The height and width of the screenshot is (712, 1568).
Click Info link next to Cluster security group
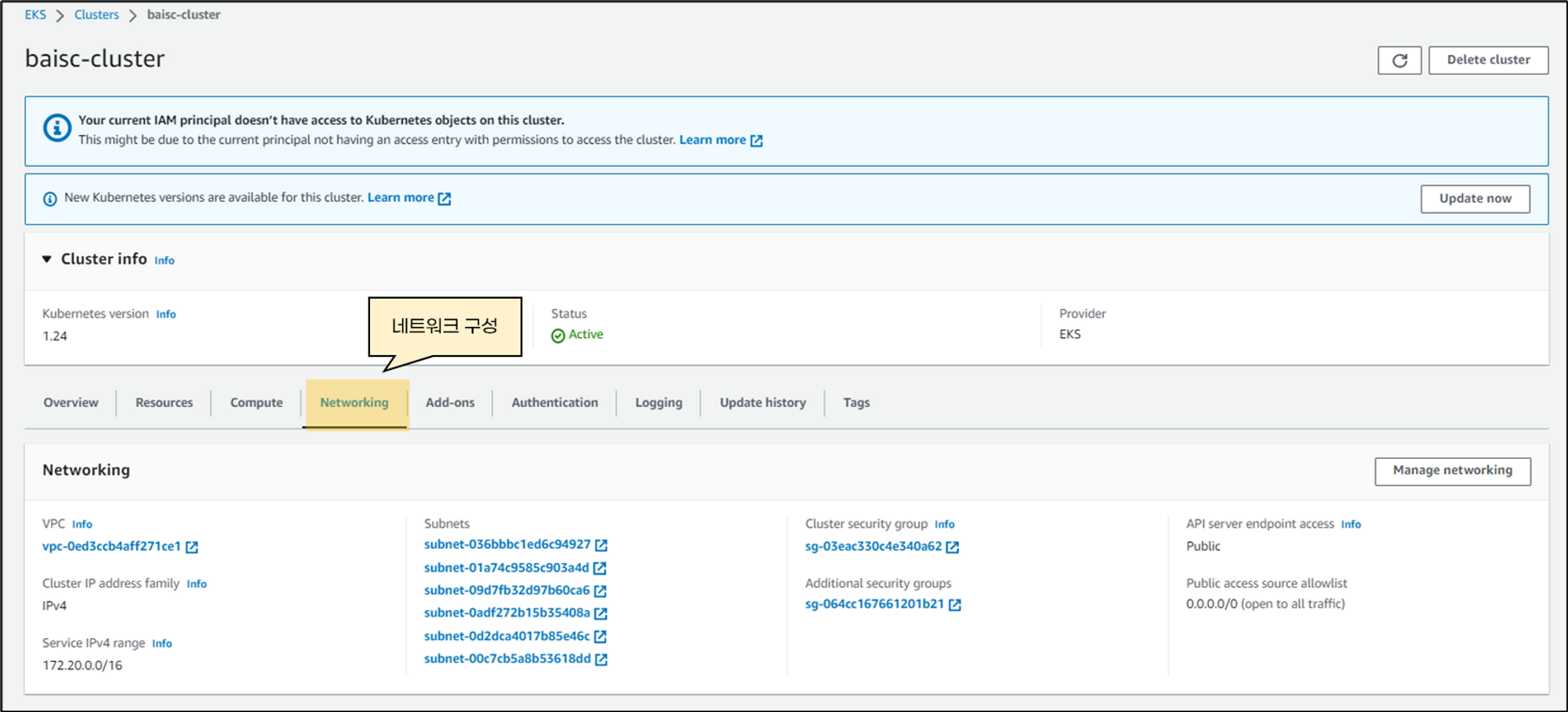click(x=945, y=525)
